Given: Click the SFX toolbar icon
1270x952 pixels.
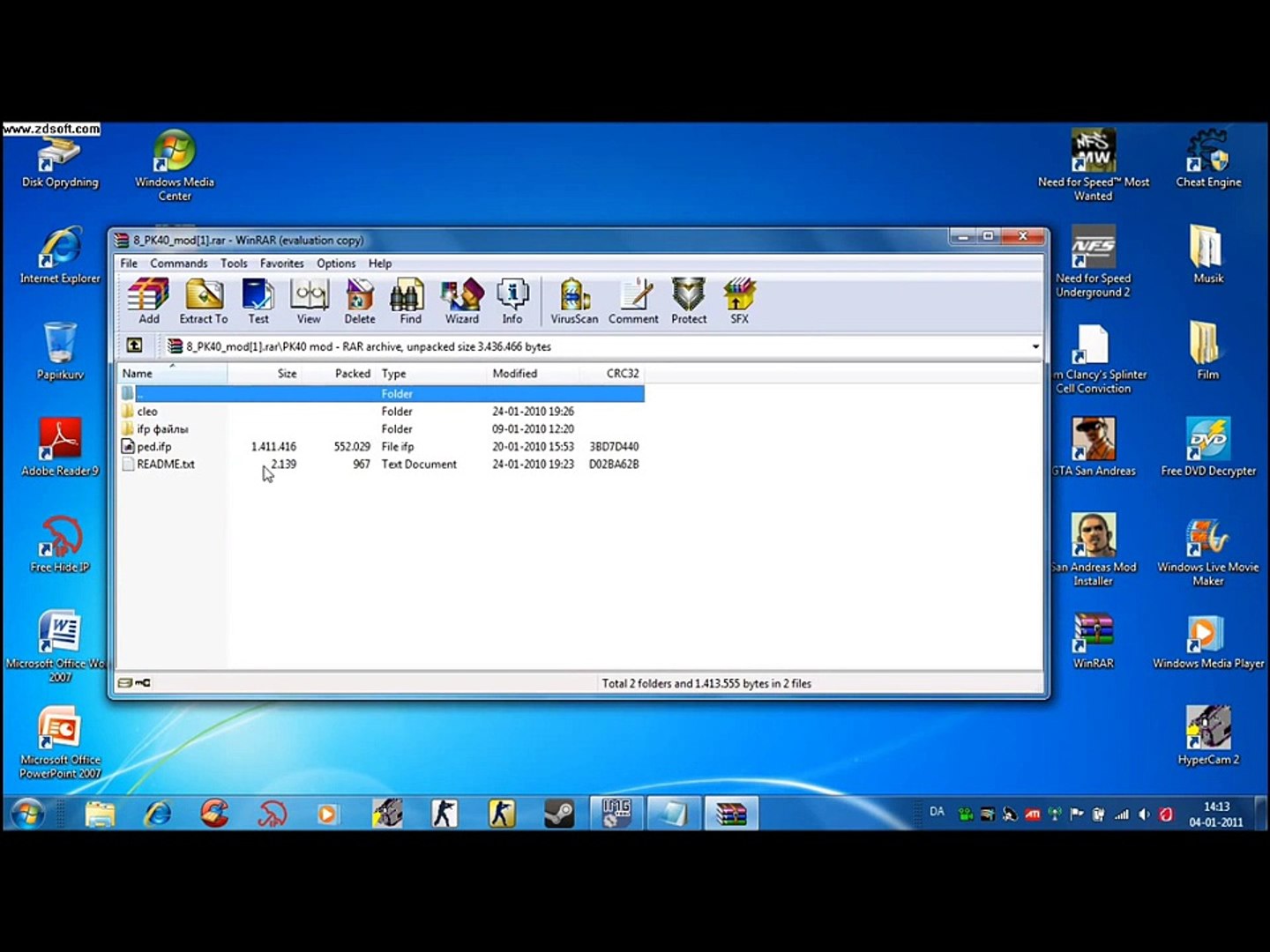Looking at the screenshot, I should 739,301.
